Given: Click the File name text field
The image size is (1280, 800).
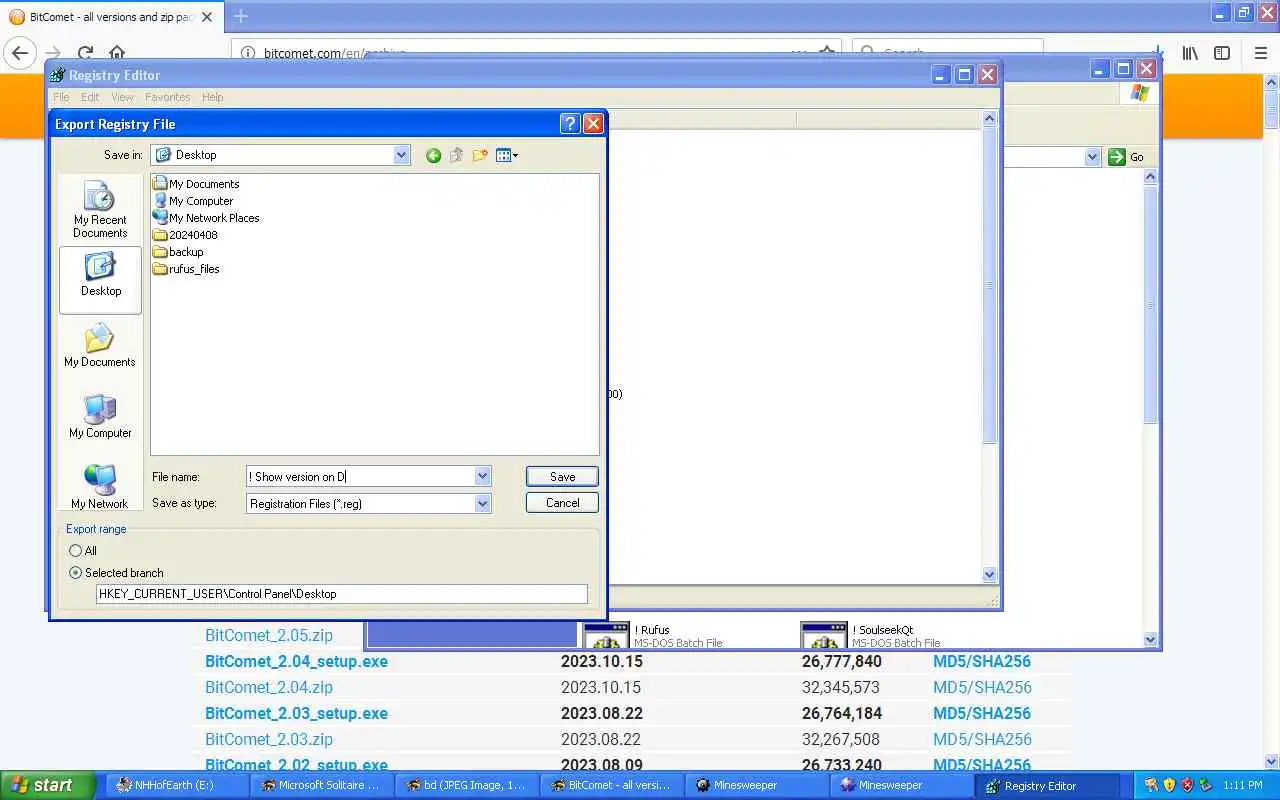Looking at the screenshot, I should tap(361, 477).
